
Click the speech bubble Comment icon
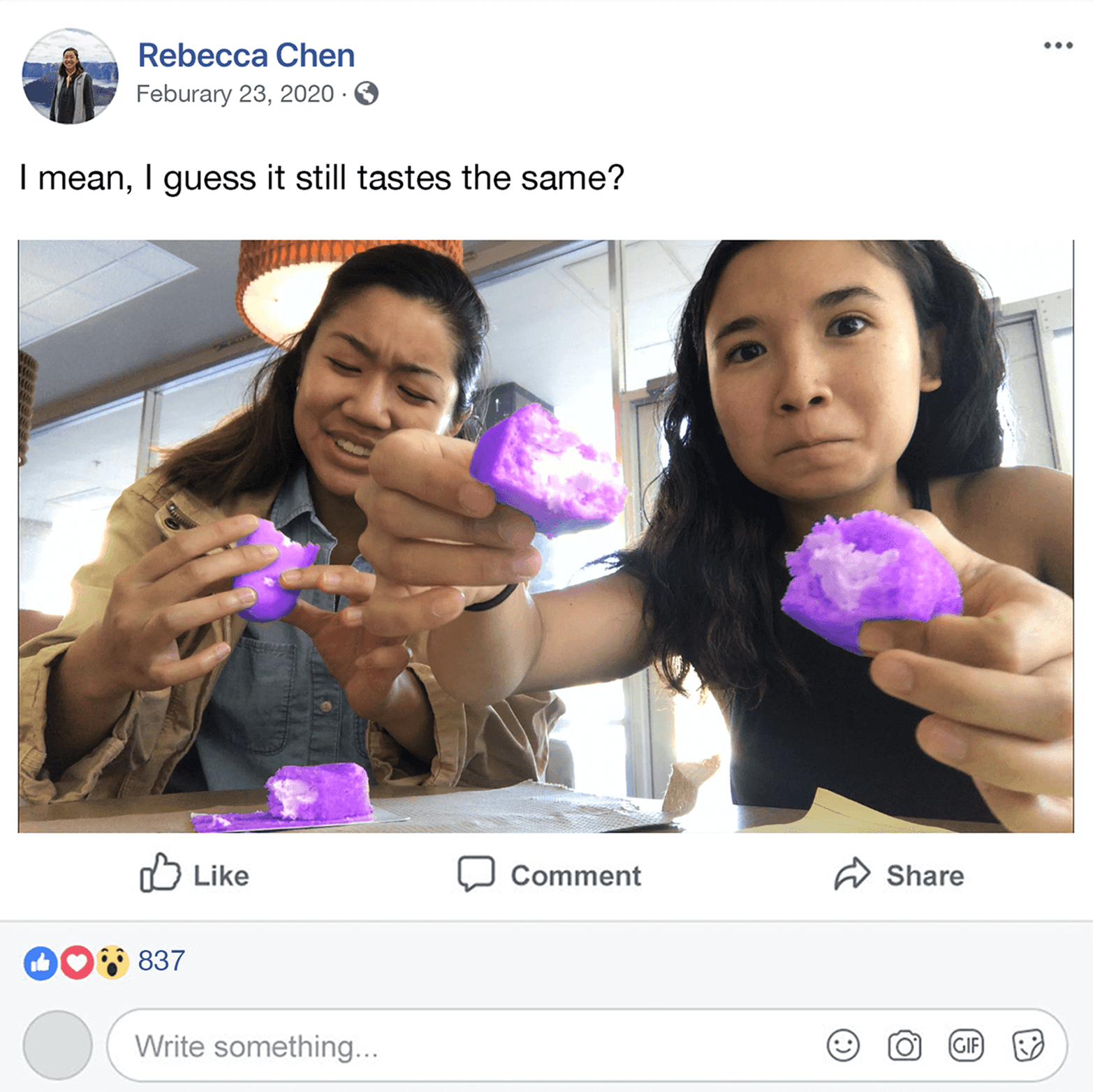(476, 873)
